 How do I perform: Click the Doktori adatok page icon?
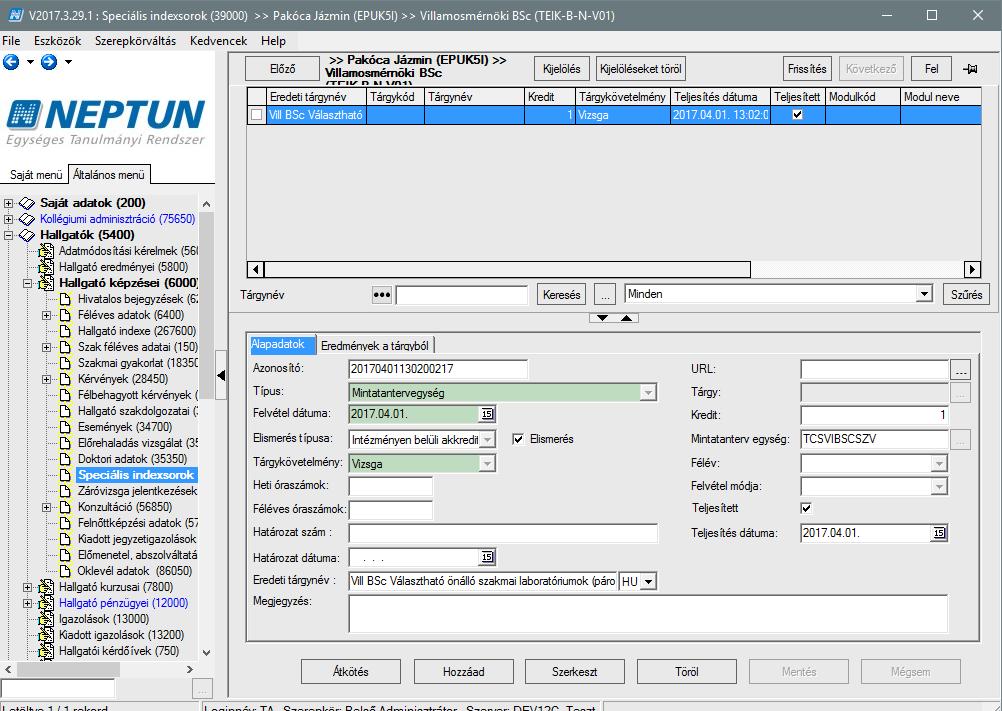65,459
